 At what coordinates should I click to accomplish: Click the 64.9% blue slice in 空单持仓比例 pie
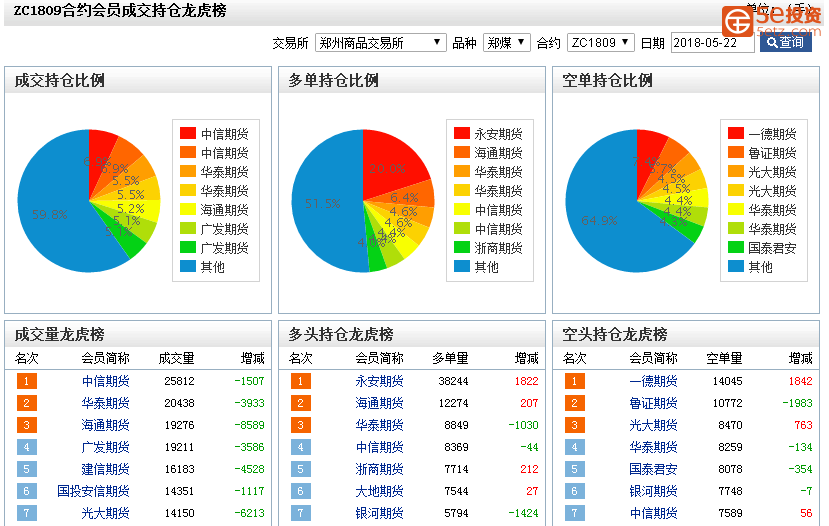point(600,219)
